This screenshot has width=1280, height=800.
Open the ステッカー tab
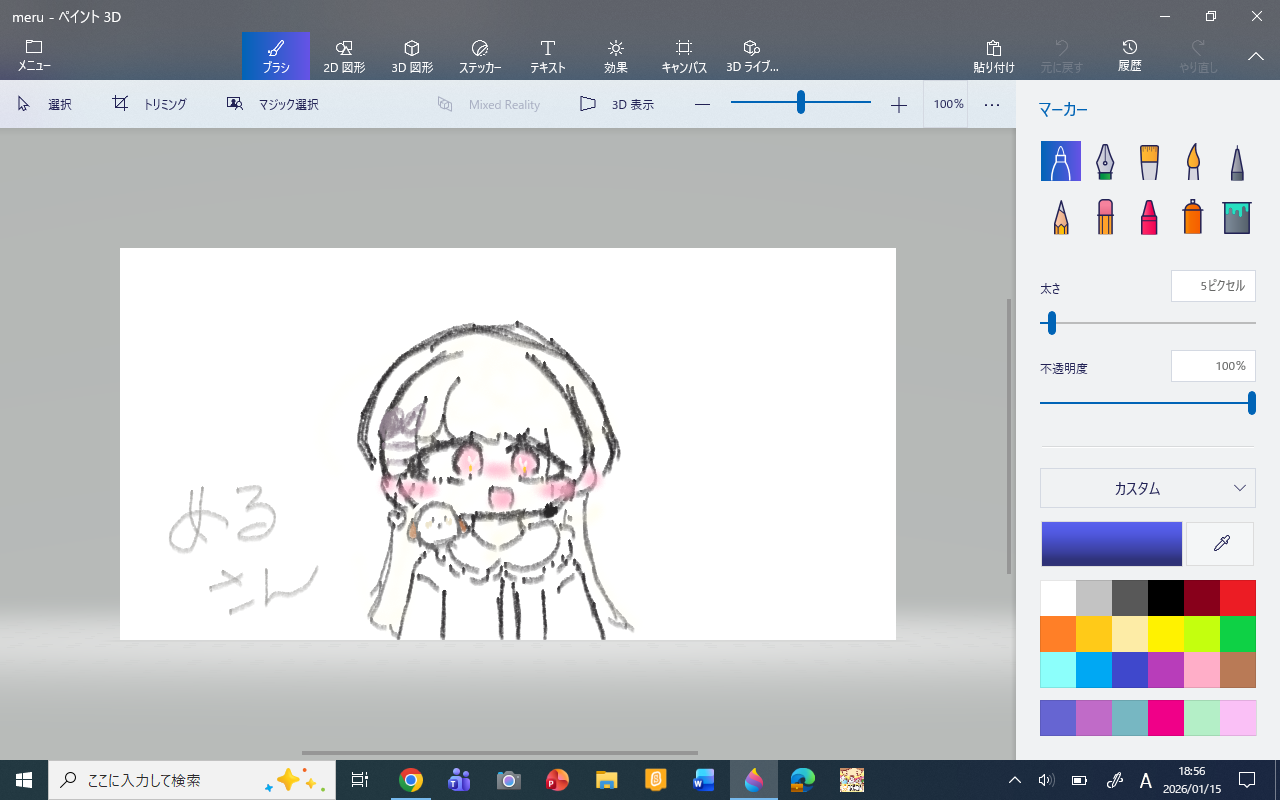click(480, 56)
